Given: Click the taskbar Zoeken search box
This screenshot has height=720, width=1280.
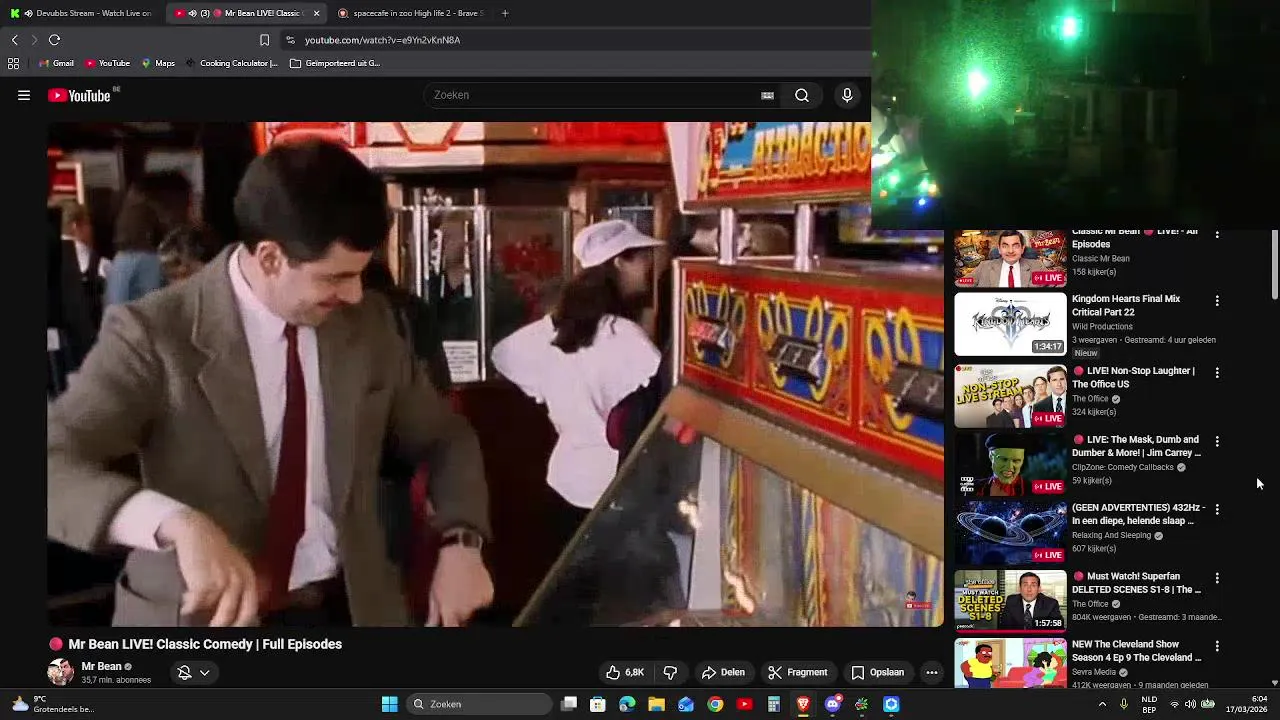Looking at the screenshot, I should point(480,704).
